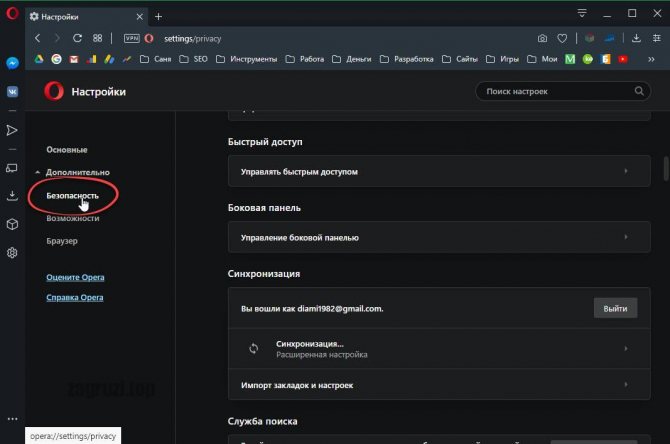
Task: Open the Справка Opera link
Action: point(75,297)
